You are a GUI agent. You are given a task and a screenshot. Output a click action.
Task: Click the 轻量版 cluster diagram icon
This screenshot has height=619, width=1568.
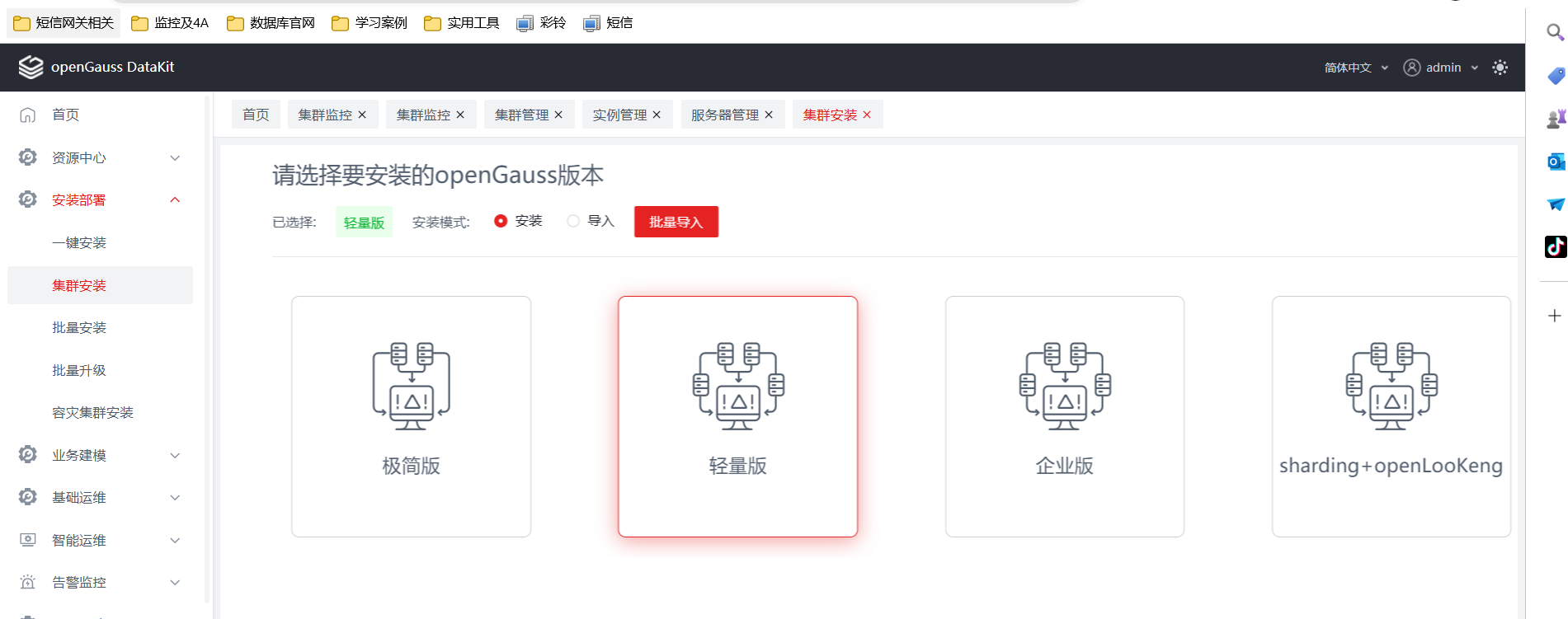coord(738,386)
